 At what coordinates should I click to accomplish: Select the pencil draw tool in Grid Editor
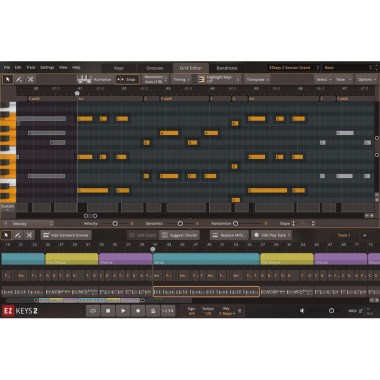[19, 79]
